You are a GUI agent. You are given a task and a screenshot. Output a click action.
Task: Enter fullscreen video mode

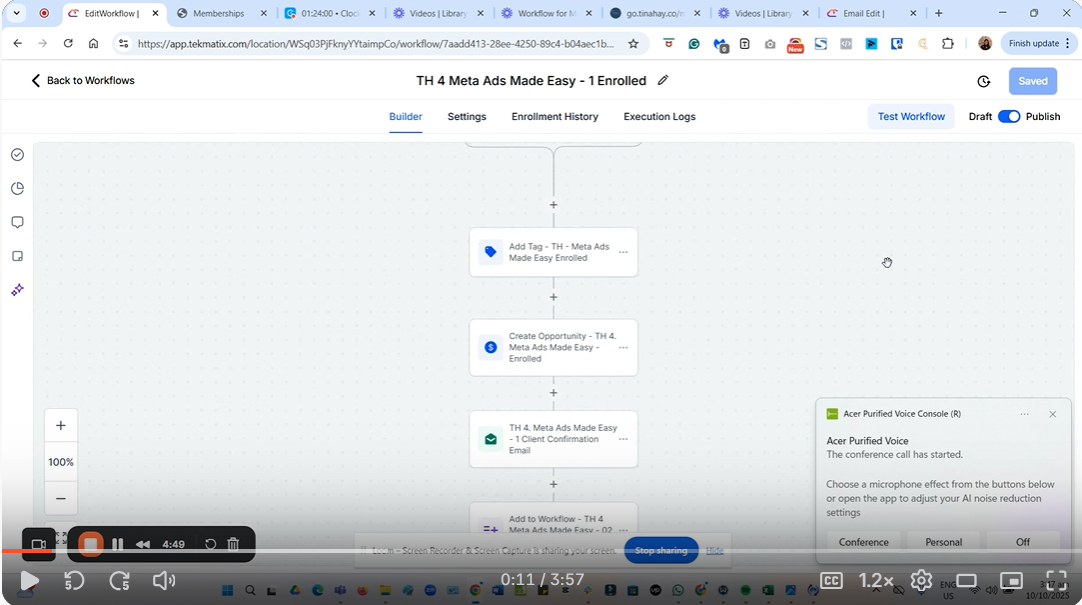tap(1056, 581)
